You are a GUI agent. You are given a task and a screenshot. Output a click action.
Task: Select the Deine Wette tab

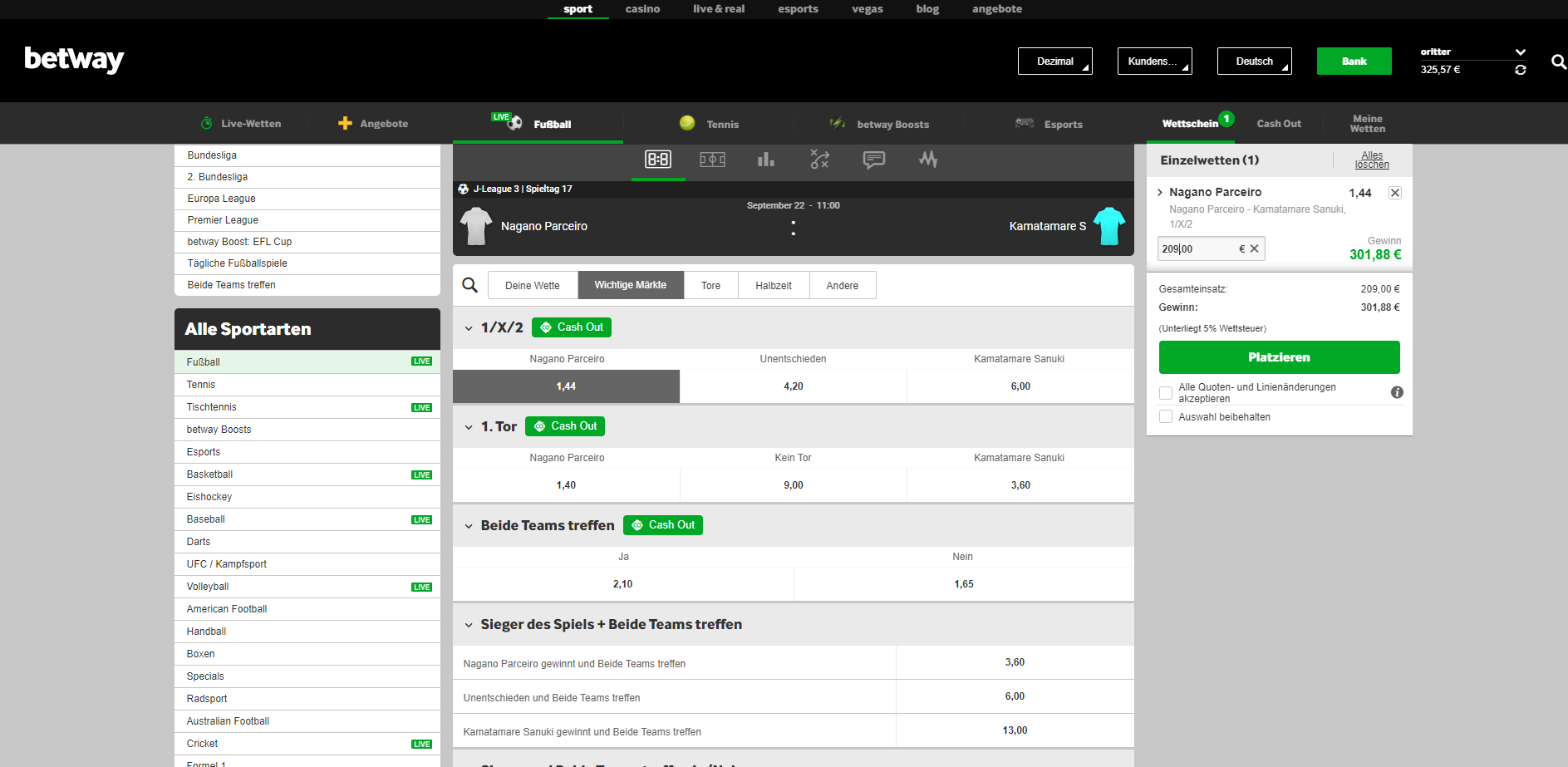533,285
